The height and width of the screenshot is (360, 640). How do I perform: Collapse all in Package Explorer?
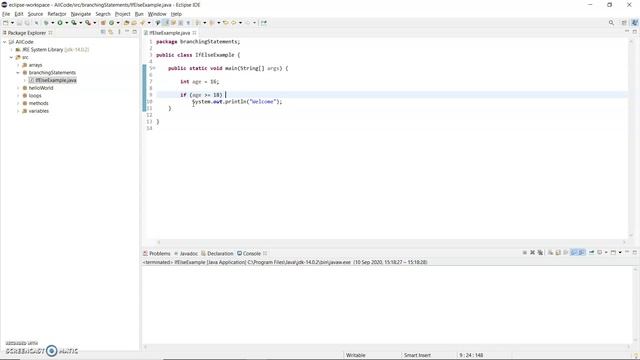pos(103,32)
